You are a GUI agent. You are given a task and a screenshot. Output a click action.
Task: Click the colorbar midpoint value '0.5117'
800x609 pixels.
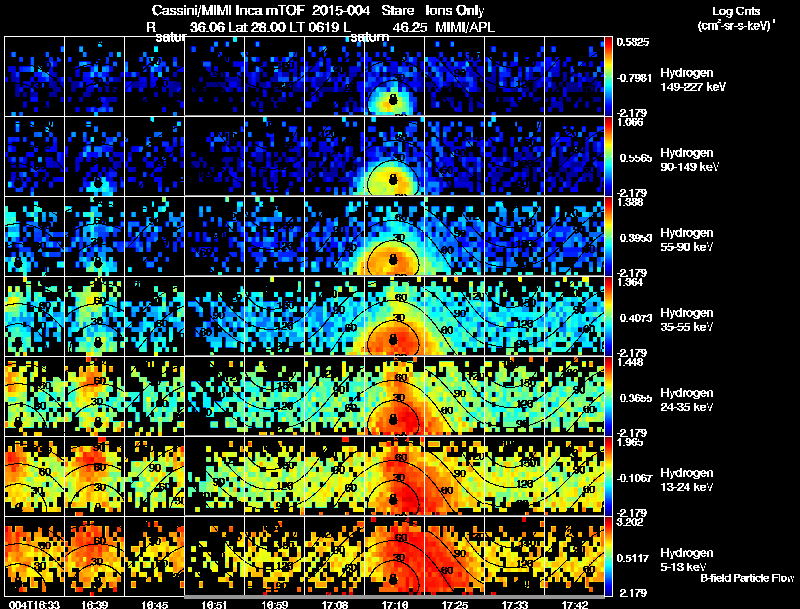(x=635, y=559)
